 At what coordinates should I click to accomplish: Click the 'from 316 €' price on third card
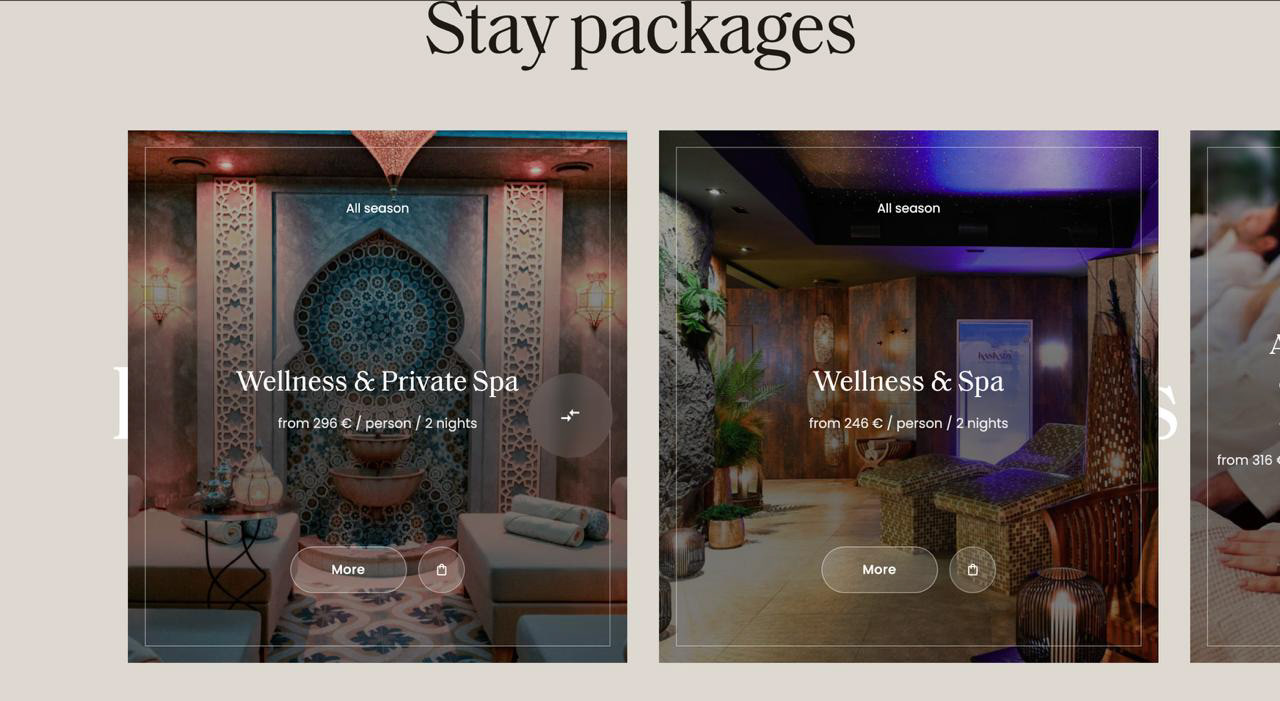(1248, 460)
